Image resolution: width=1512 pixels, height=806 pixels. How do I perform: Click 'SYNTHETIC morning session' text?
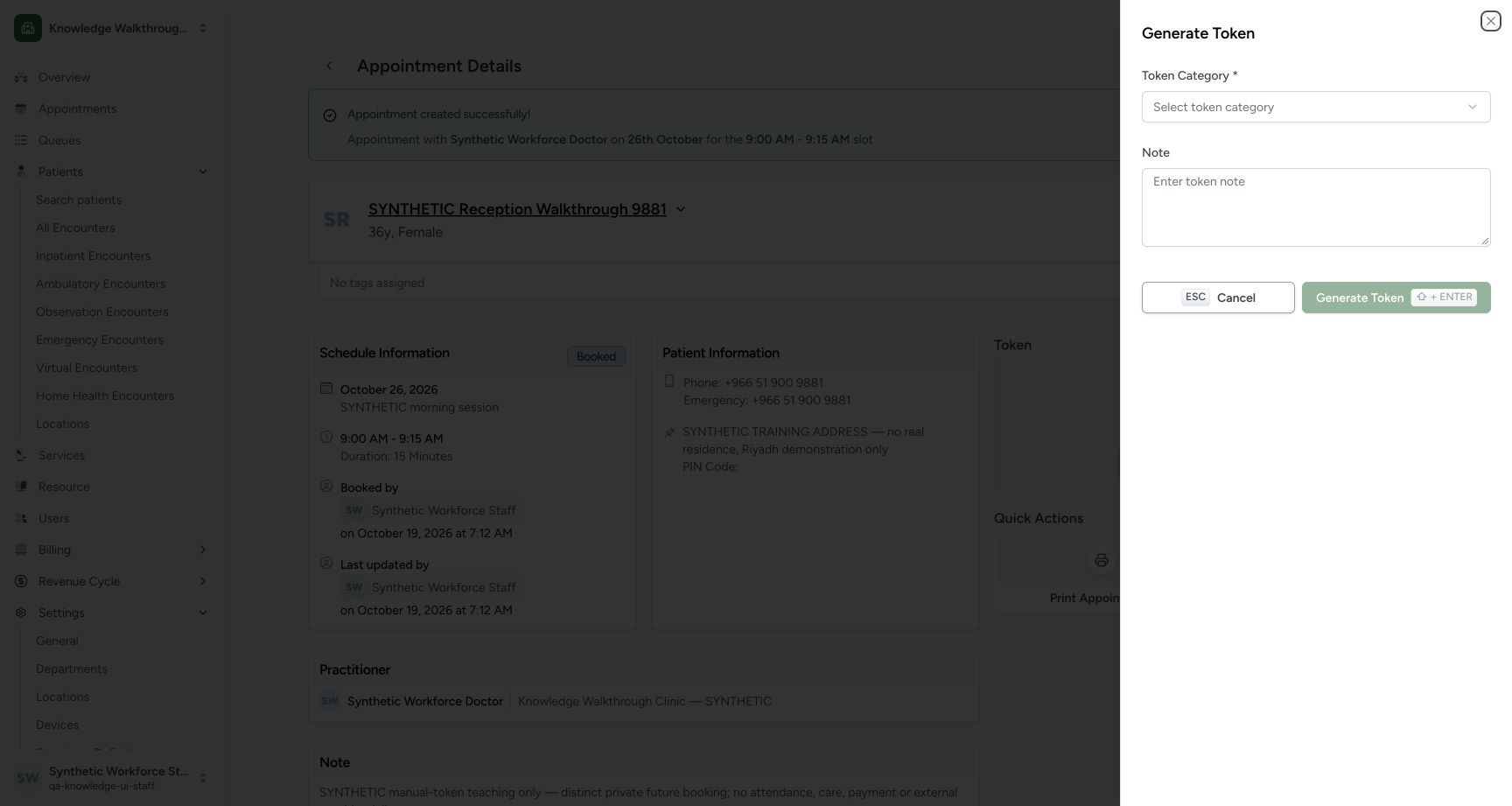[x=419, y=407]
